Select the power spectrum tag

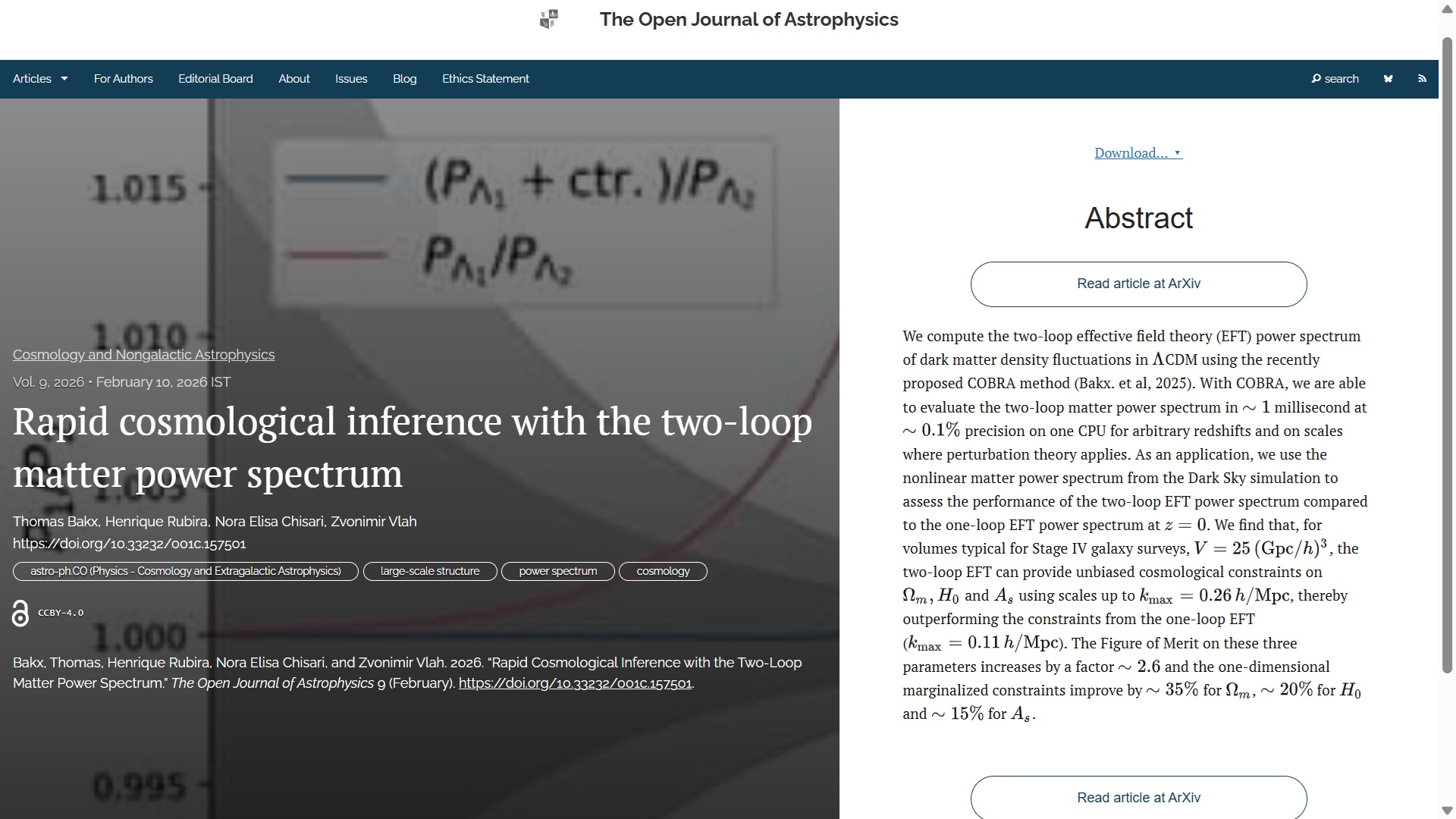point(557,571)
